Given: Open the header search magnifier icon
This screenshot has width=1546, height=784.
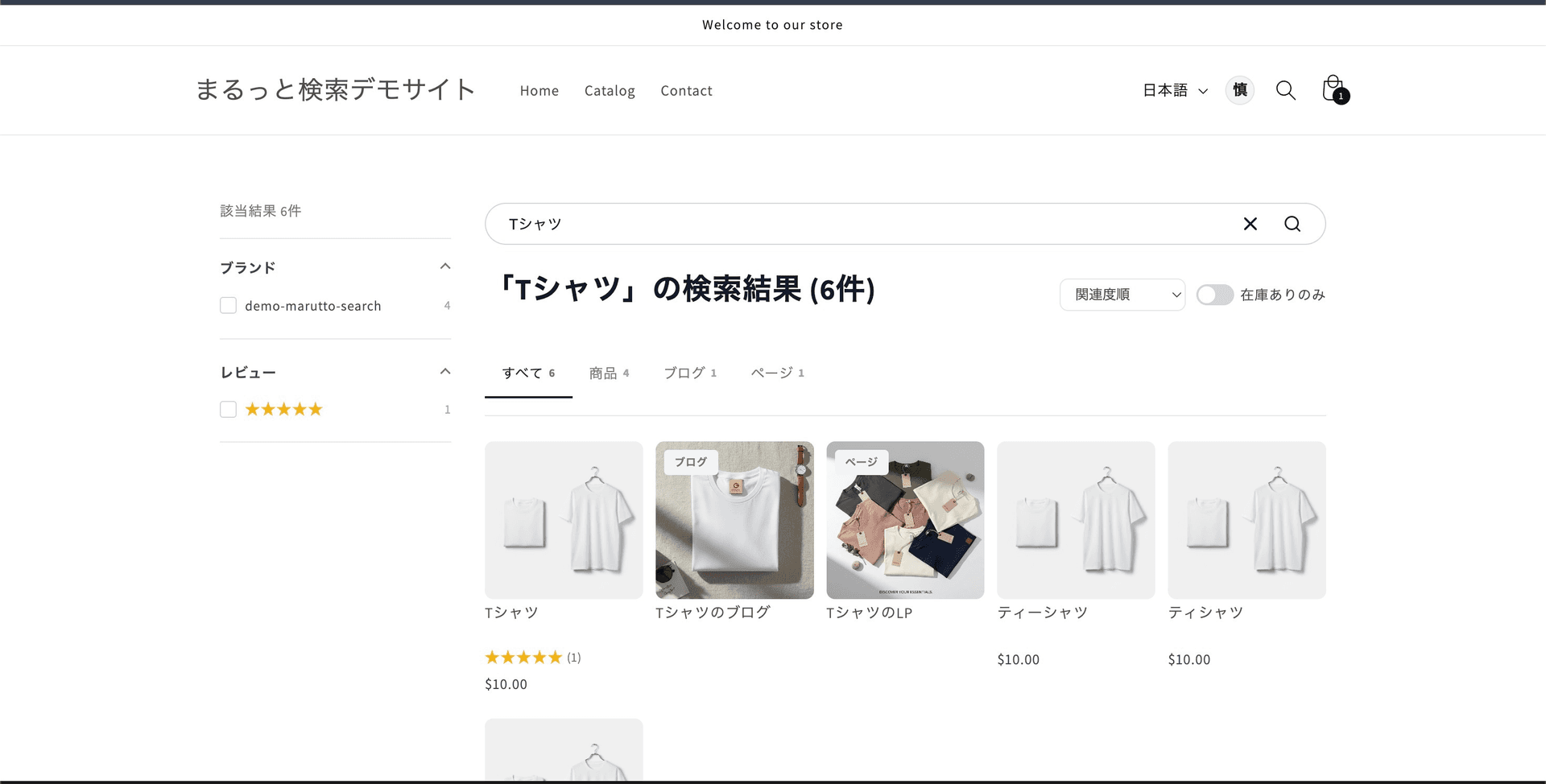Looking at the screenshot, I should (1286, 90).
